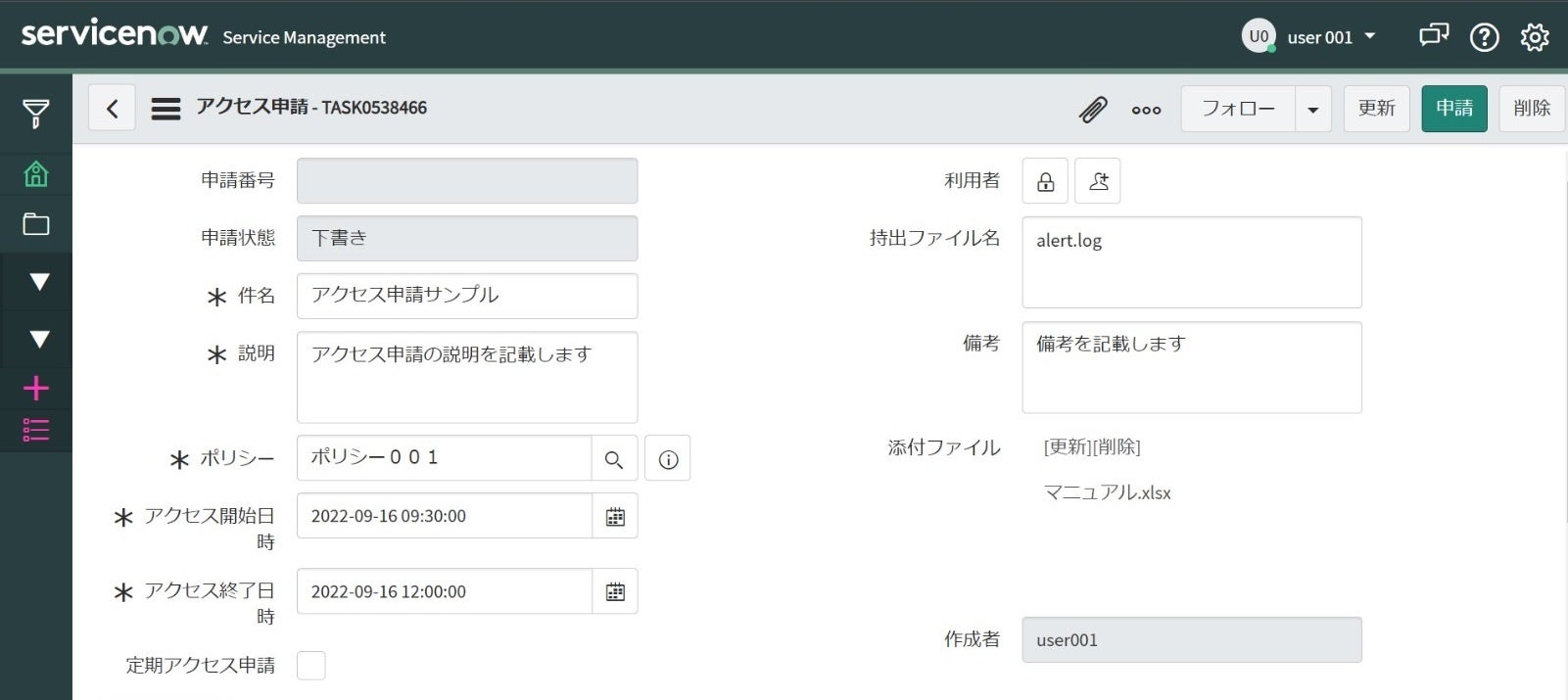Image resolution: width=1568 pixels, height=700 pixels.
Task: Click the フォロー button
Action: (1238, 109)
